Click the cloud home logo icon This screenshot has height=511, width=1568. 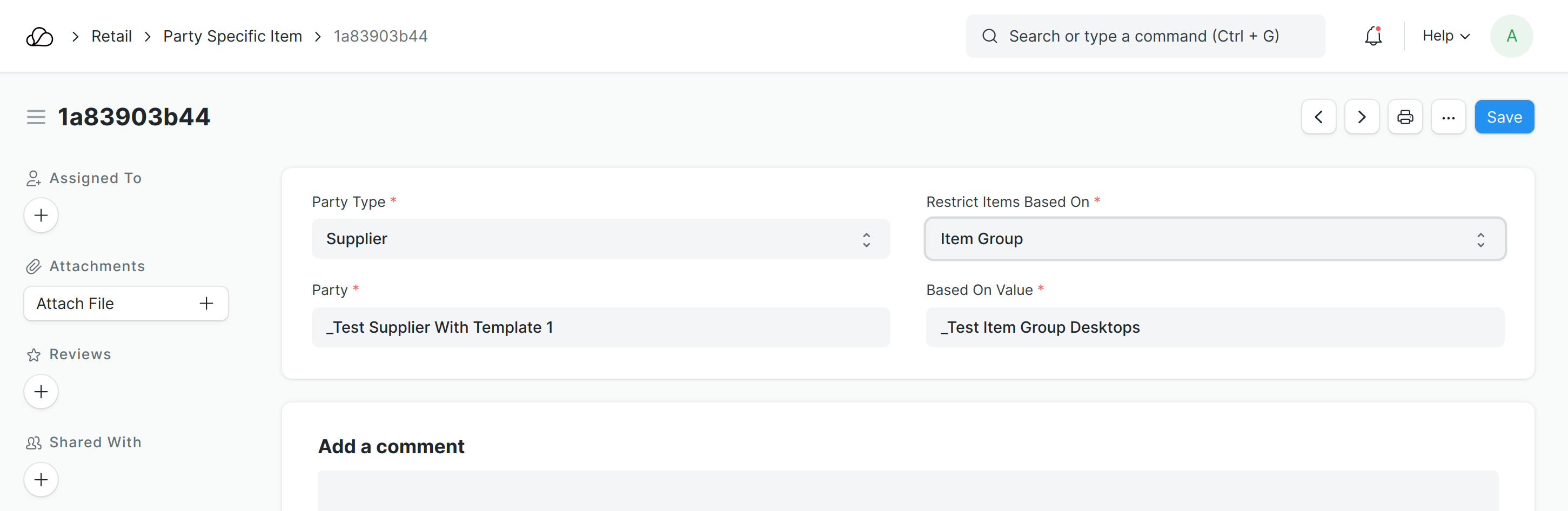coord(39,37)
